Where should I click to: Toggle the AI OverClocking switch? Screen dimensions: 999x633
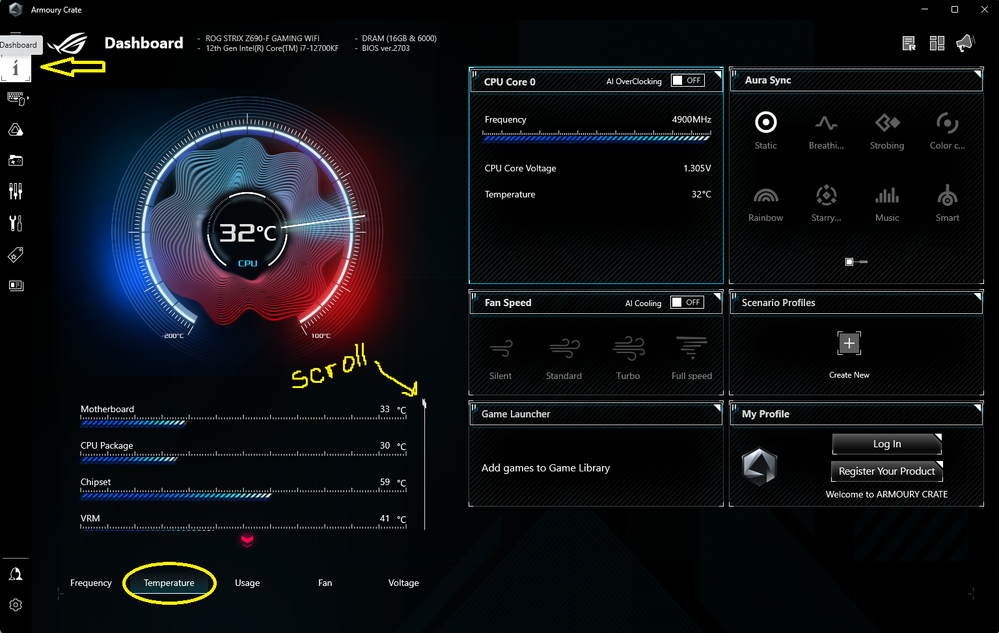(687, 81)
